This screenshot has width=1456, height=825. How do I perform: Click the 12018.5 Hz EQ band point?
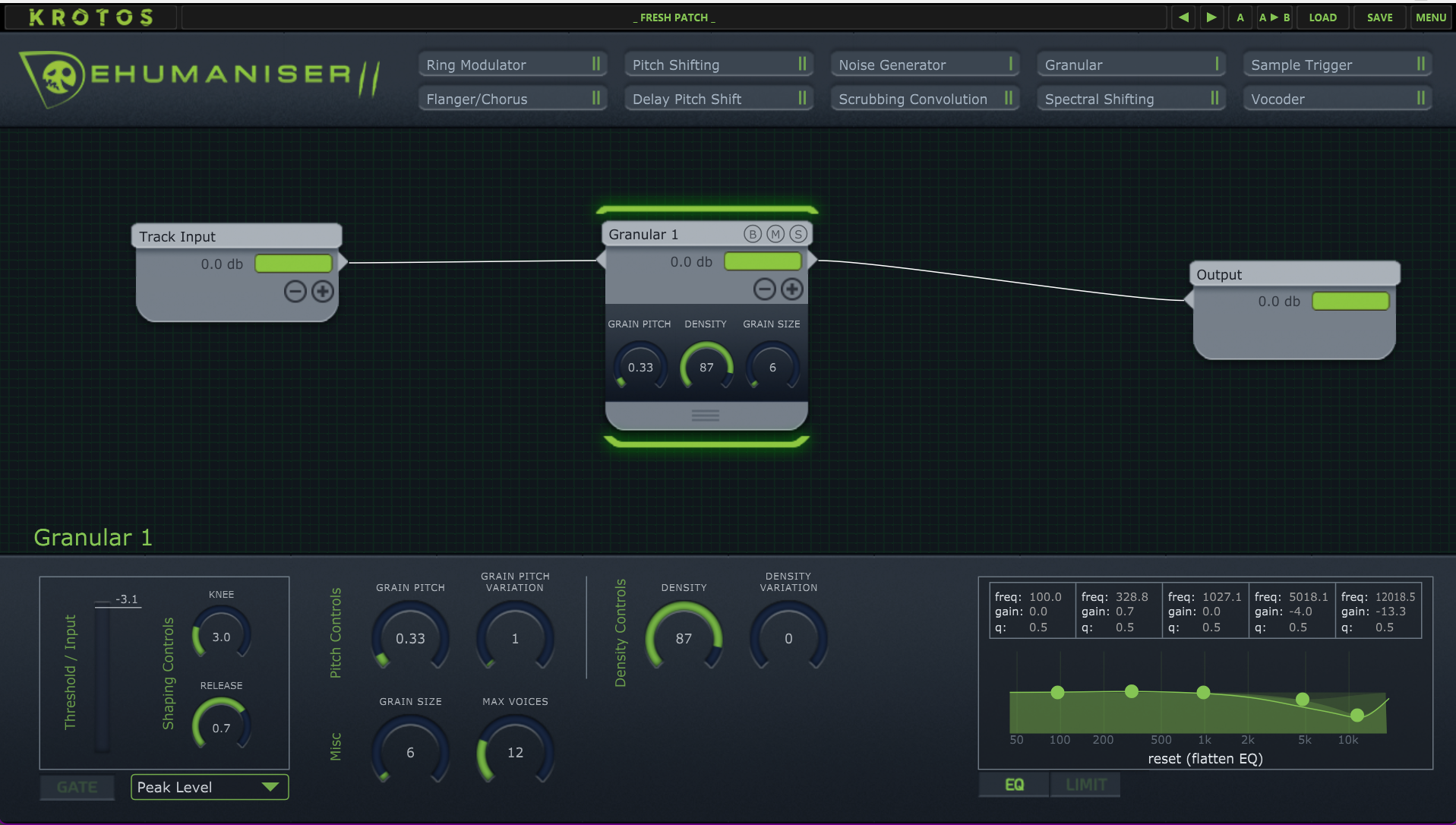point(1357,715)
